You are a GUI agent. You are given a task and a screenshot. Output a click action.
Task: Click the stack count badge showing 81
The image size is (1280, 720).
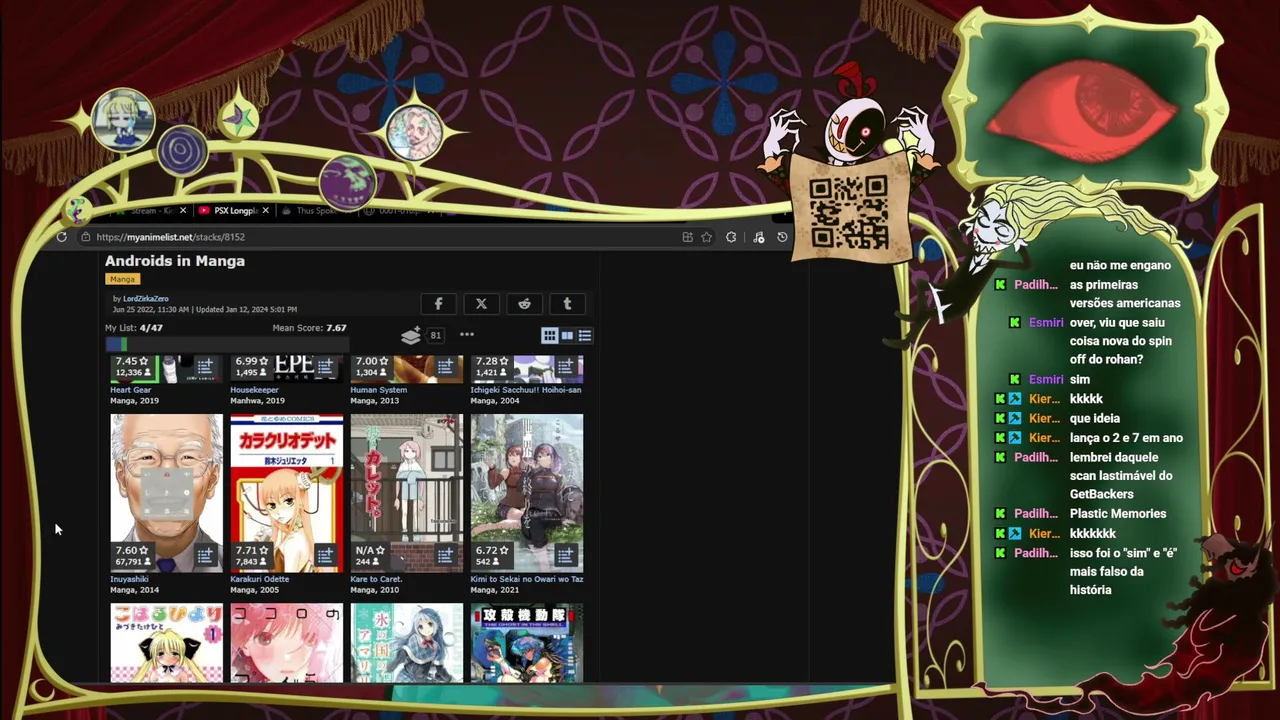pos(435,336)
